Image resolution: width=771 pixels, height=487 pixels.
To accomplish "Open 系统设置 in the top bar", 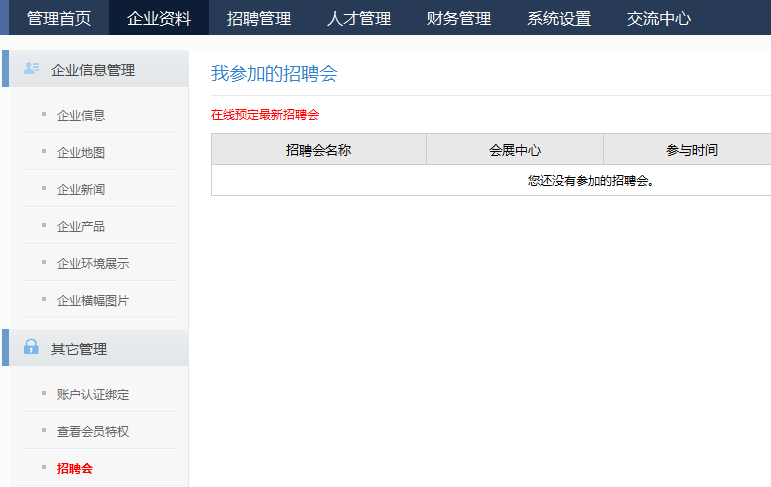I will point(559,18).
